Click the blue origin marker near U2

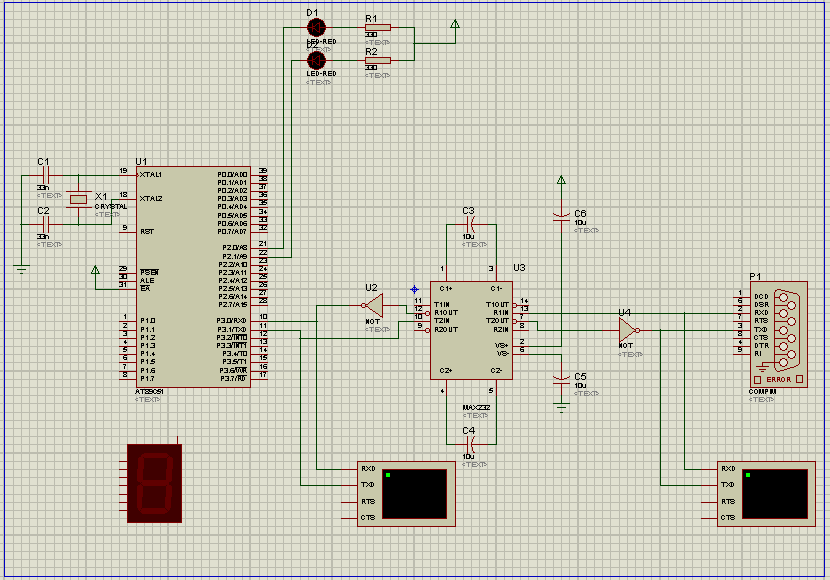pyautogui.click(x=414, y=288)
